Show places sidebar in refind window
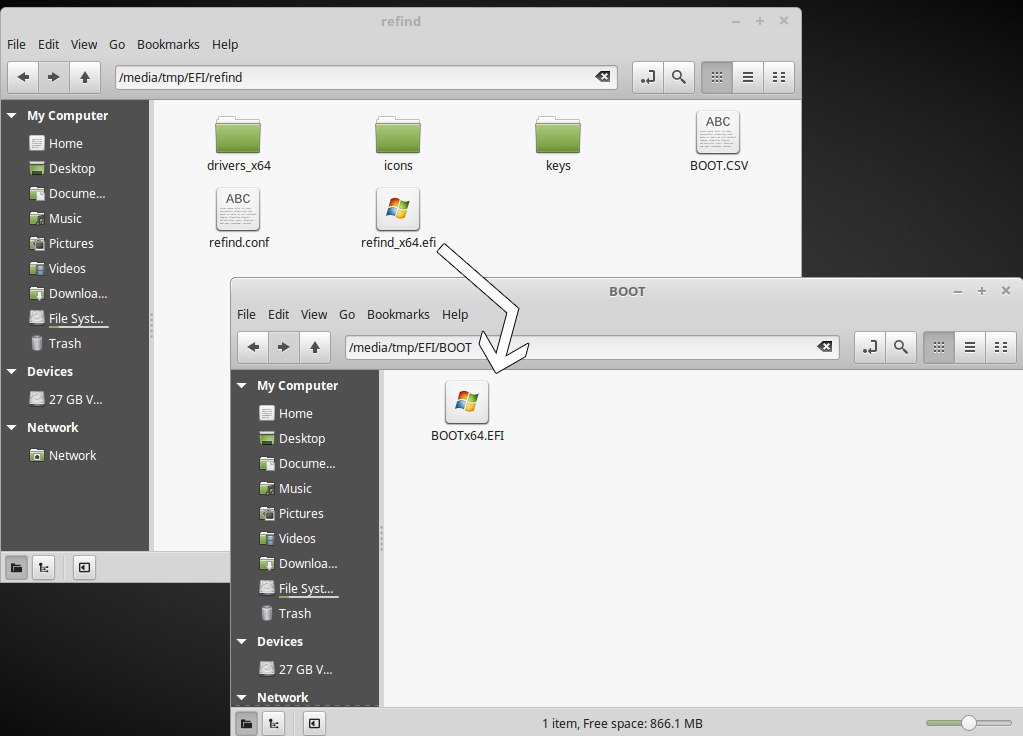This screenshot has height=736, width=1023. [x=16, y=568]
